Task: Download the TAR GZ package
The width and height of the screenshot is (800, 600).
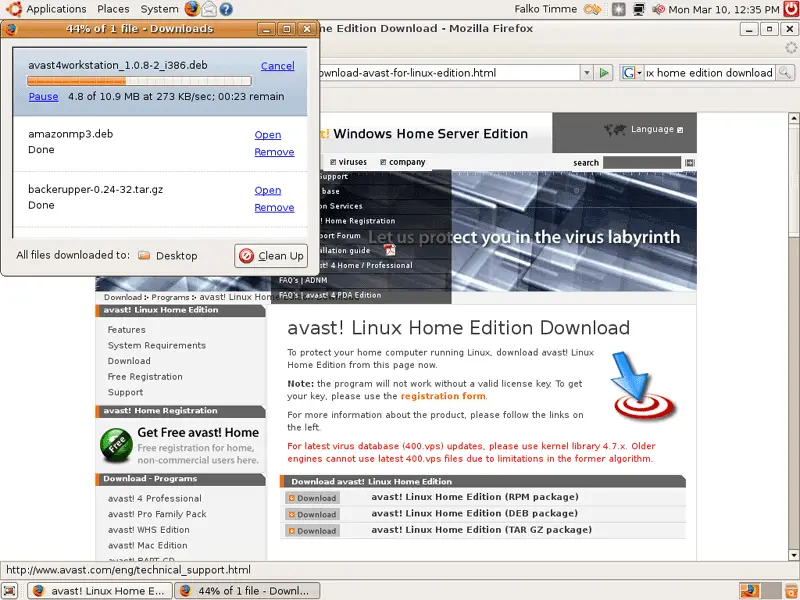Action: pos(312,531)
